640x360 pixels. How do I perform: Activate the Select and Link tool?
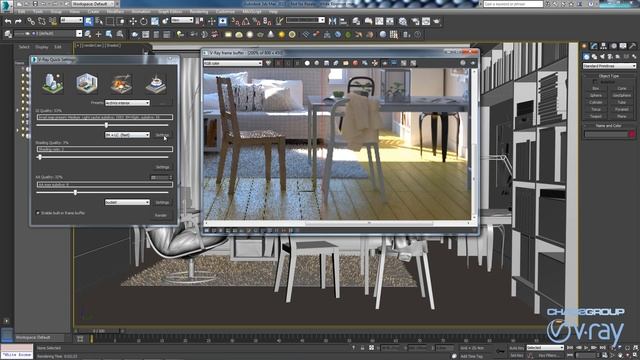(x=31, y=21)
